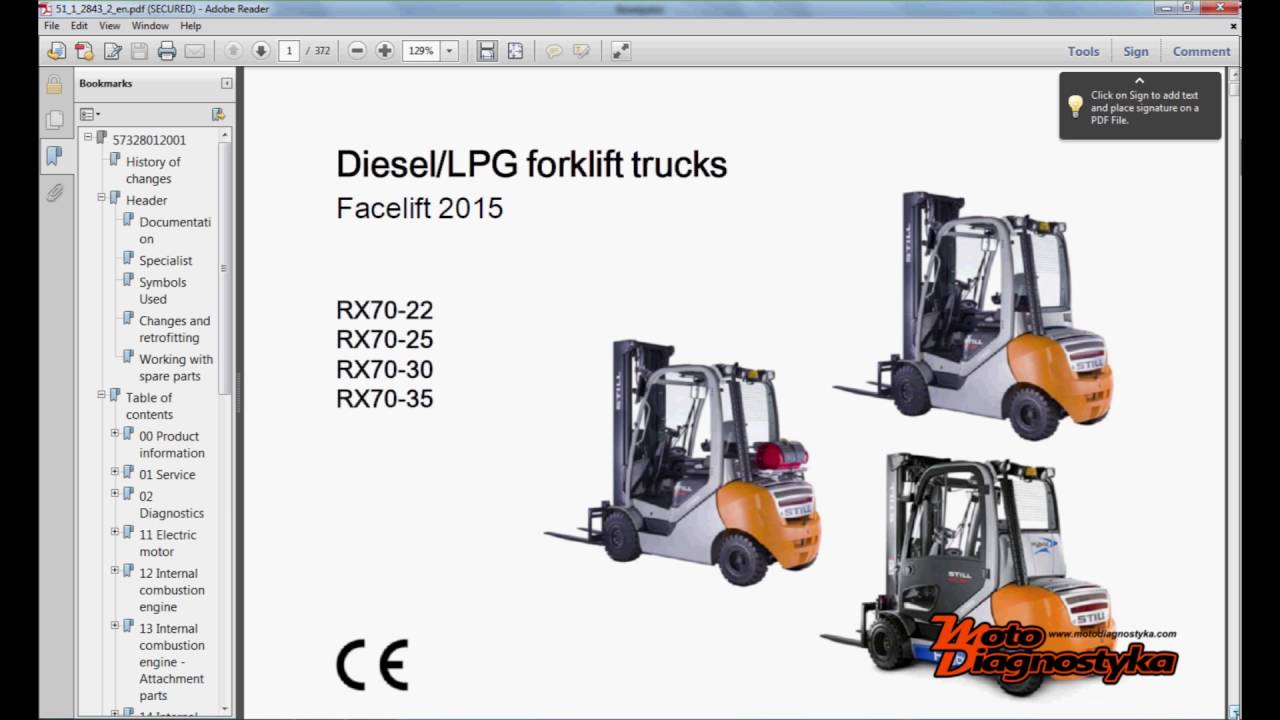
Task: Collapse the Table of contents node
Action: click(x=101, y=395)
